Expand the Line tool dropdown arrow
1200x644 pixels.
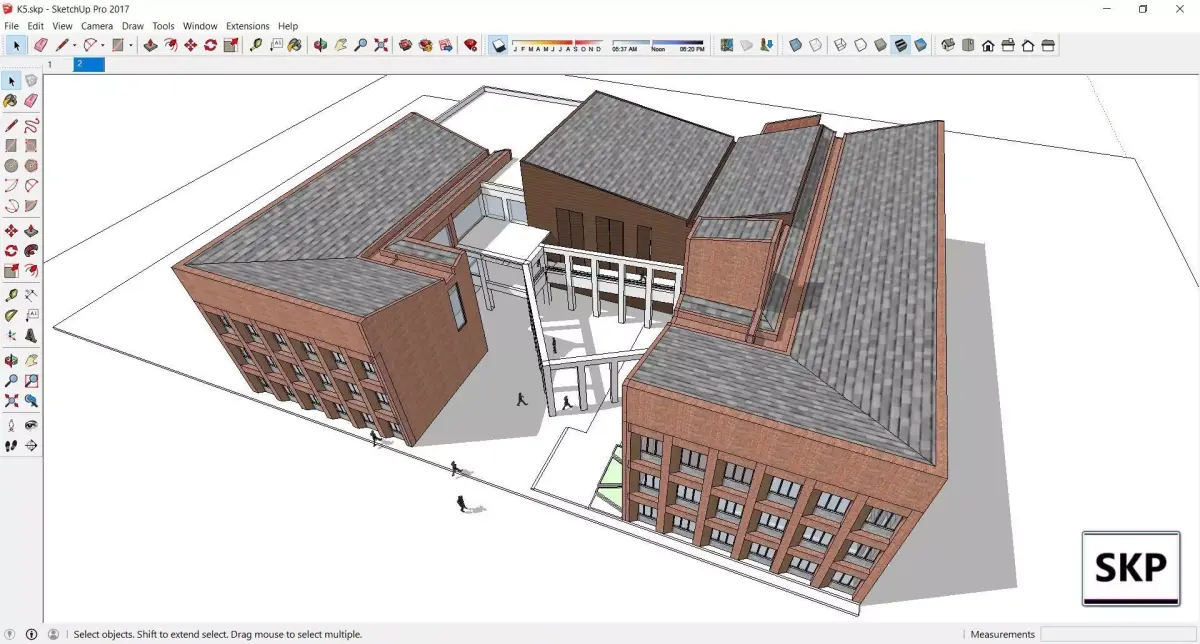pyautogui.click(x=75, y=45)
